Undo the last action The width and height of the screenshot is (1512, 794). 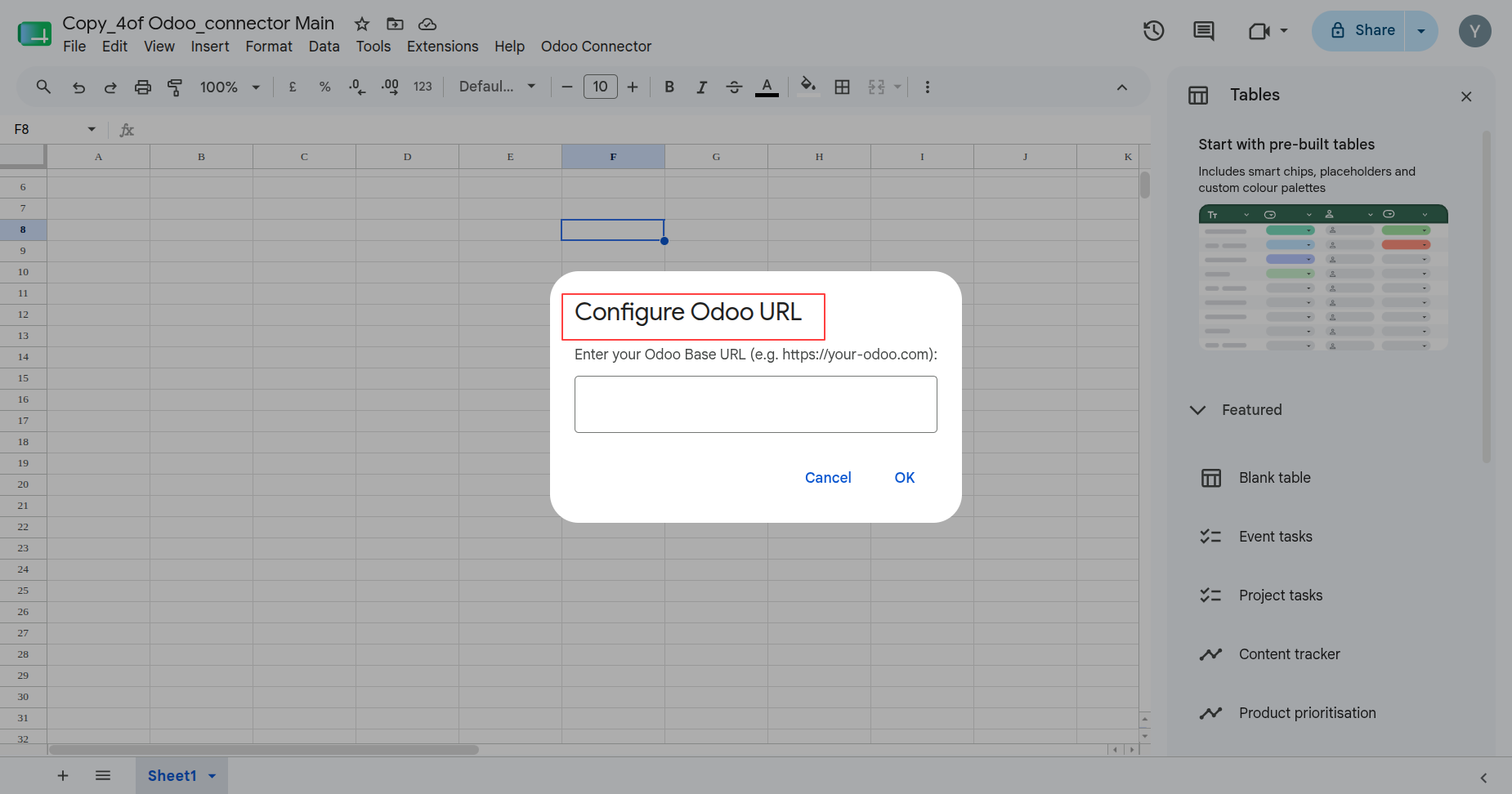point(78,87)
